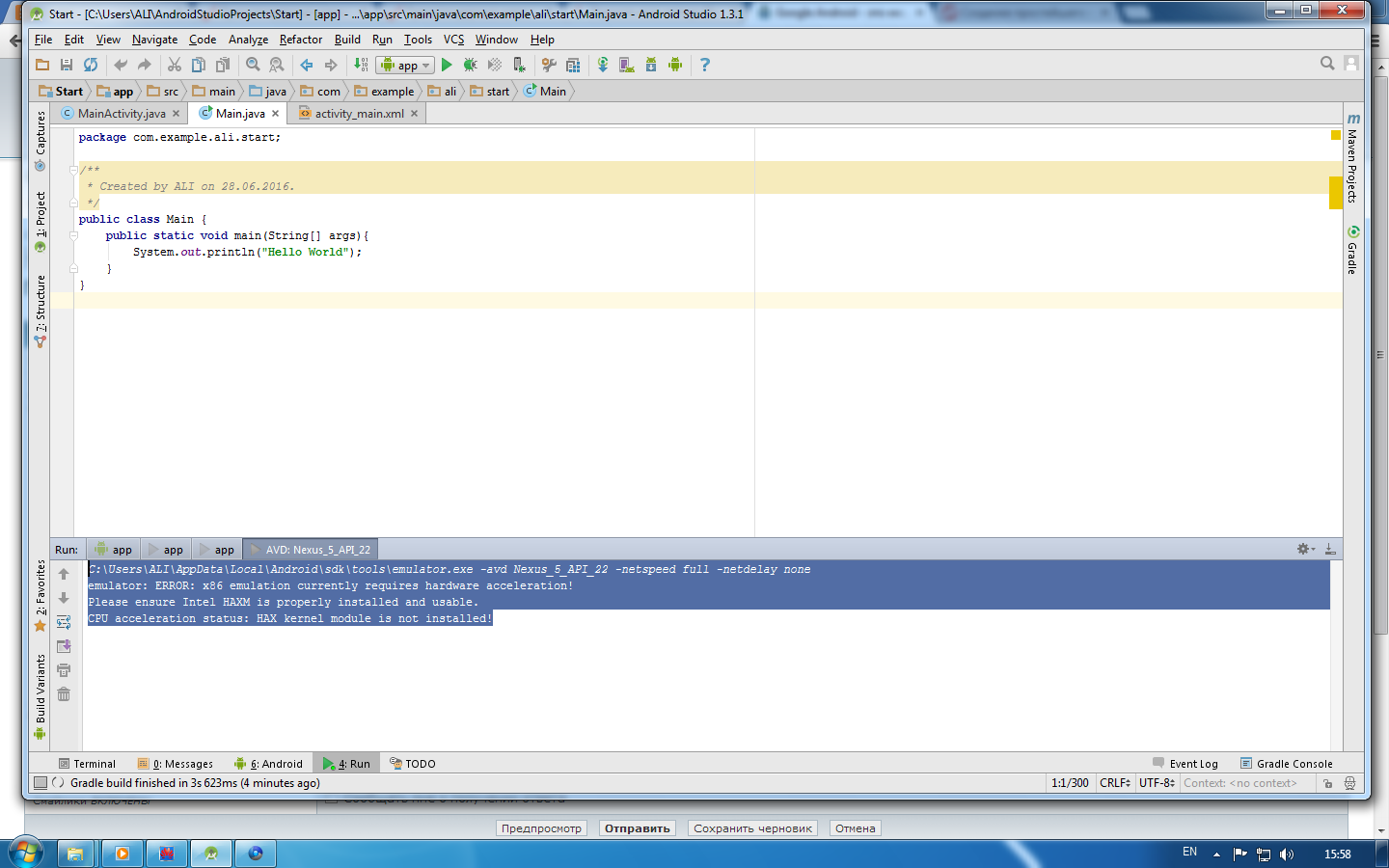This screenshot has height=868, width=1389.
Task: Sync Project with Gradle Files icon
Action: (x=603, y=65)
